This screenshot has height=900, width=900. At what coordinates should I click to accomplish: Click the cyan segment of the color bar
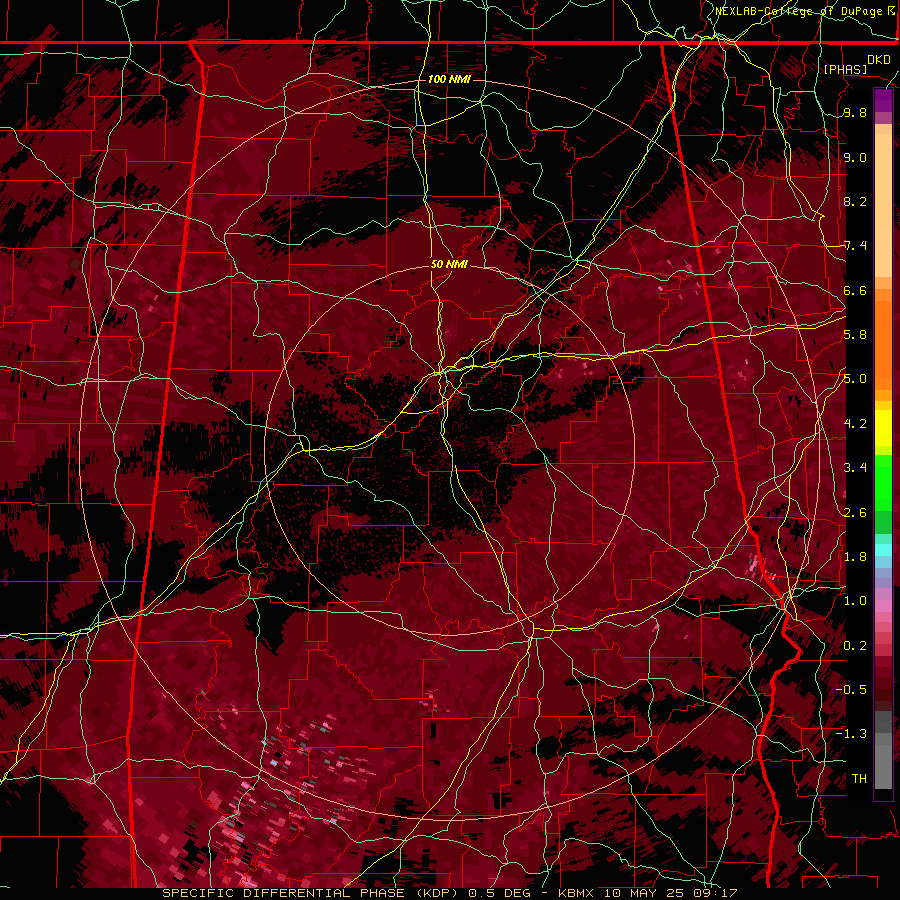883,550
